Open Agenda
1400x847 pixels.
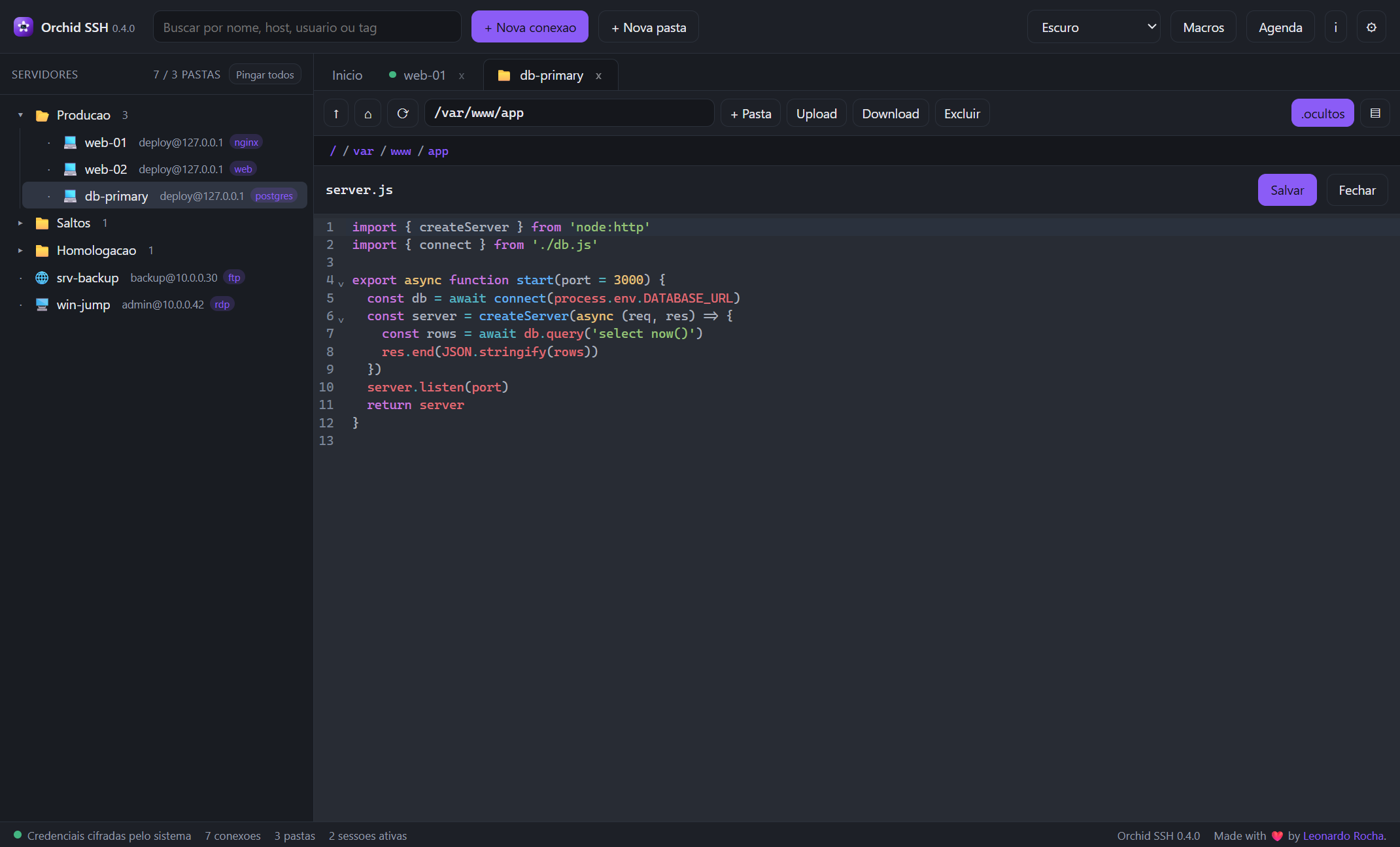coord(1280,27)
